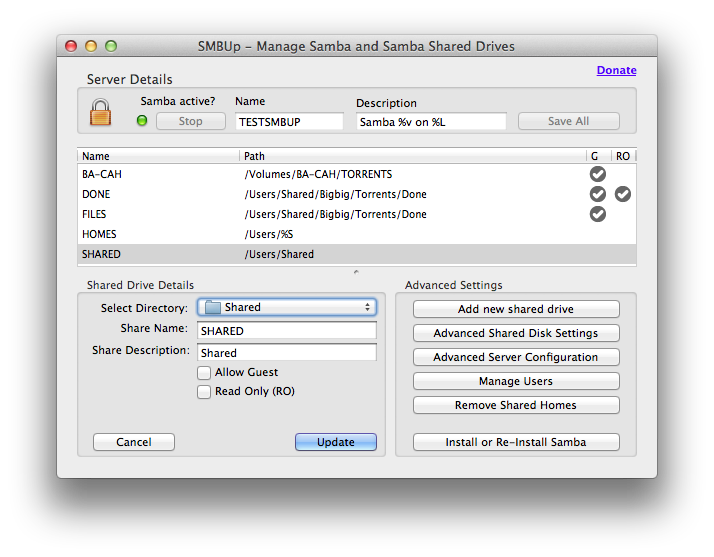714x557 pixels.
Task: Click the Share Name input field
Action: [x=287, y=331]
